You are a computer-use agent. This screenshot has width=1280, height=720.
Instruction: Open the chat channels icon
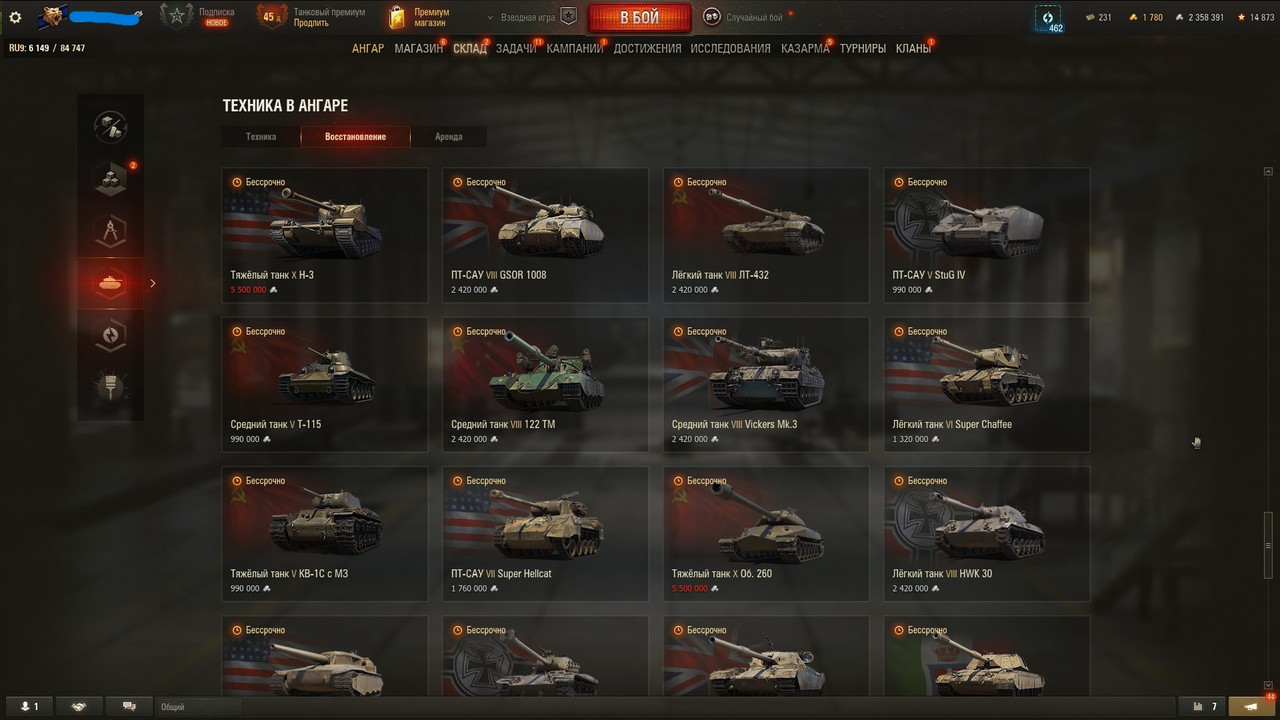click(129, 706)
